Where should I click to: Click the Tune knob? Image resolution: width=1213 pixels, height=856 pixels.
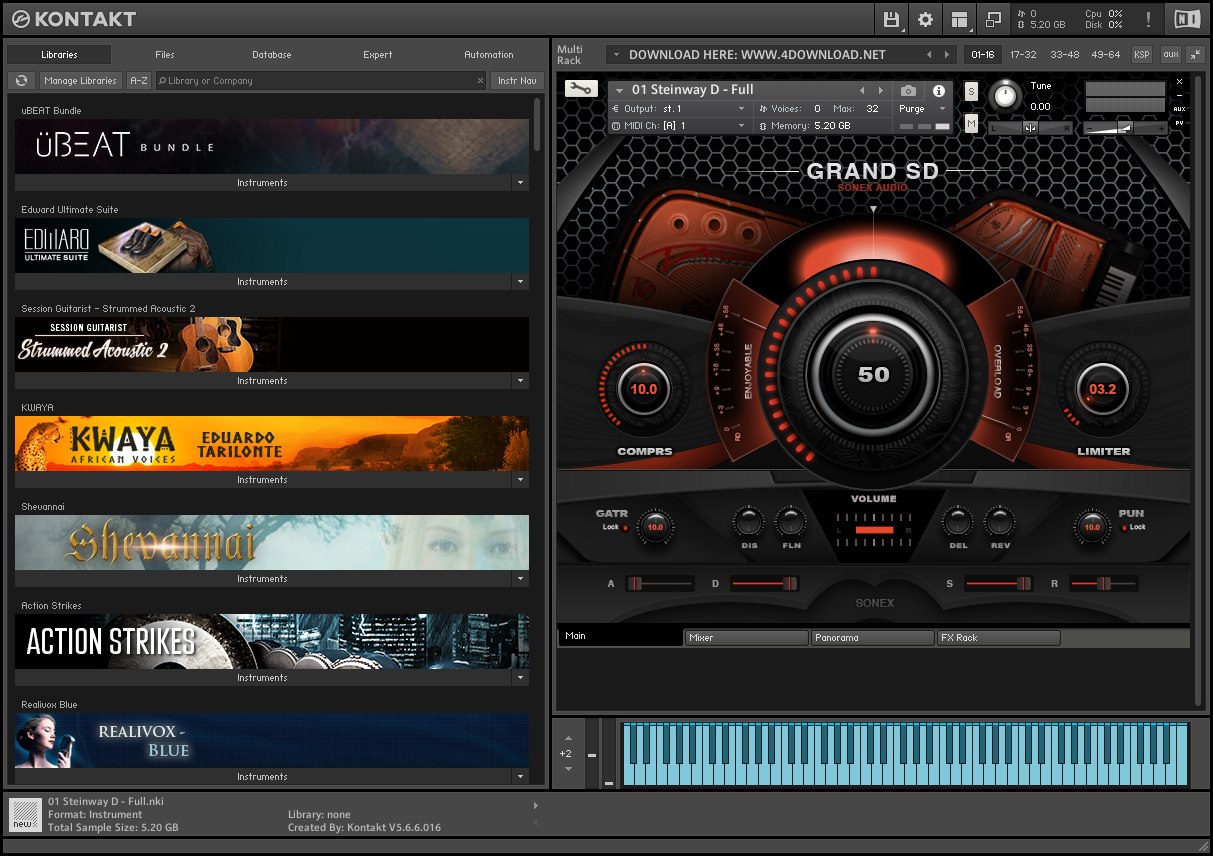tap(1006, 96)
